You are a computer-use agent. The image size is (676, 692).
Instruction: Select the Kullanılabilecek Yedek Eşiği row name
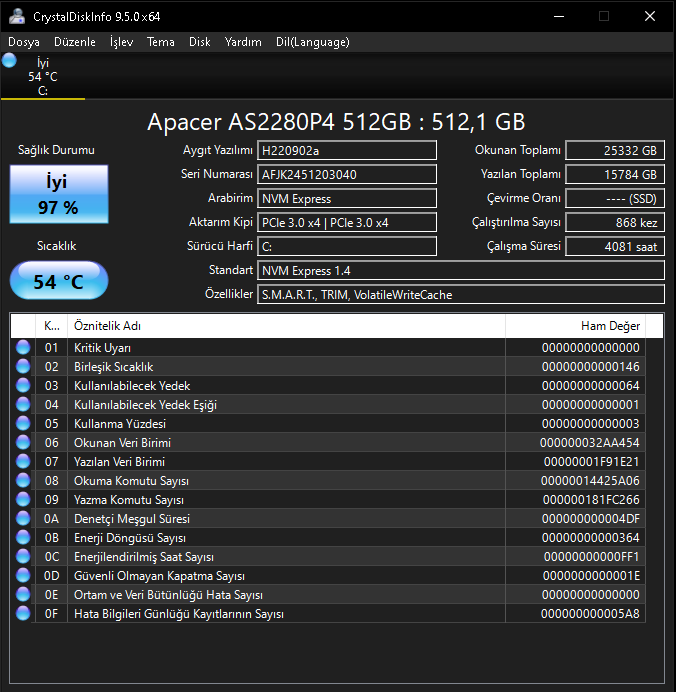pyautogui.click(x=146, y=405)
